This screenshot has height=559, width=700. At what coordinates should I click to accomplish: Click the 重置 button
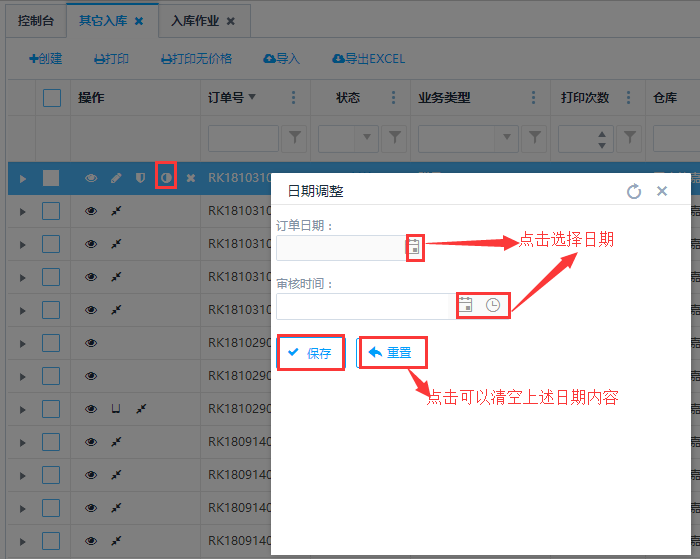coord(392,353)
